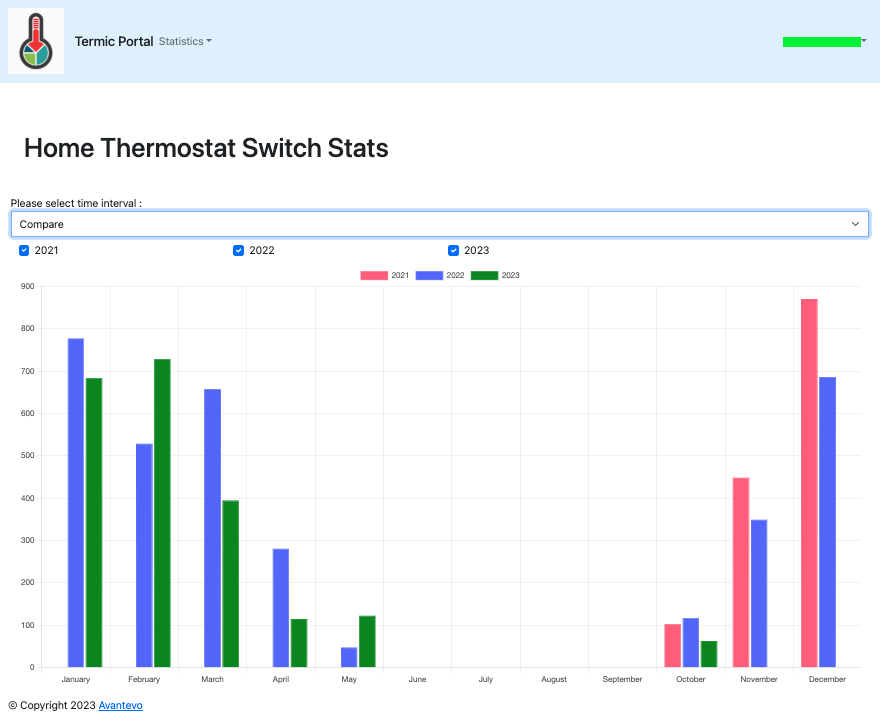Screen dimensions: 880x717
Task: Click the green May 2023 bar
Action: [x=367, y=642]
